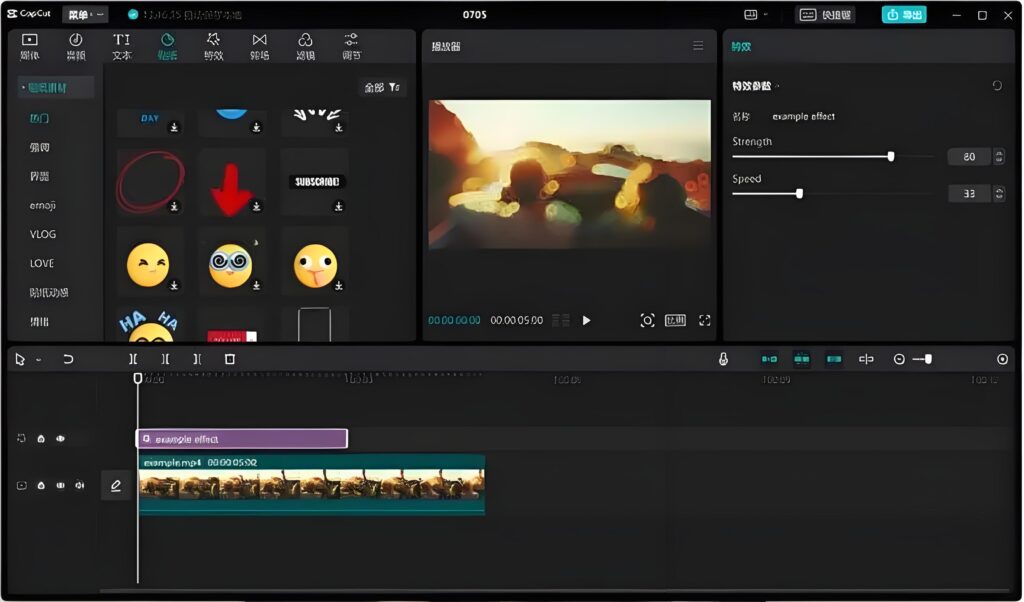Choose the red scribble circle sticker
1024x602 pixels.
click(150, 182)
